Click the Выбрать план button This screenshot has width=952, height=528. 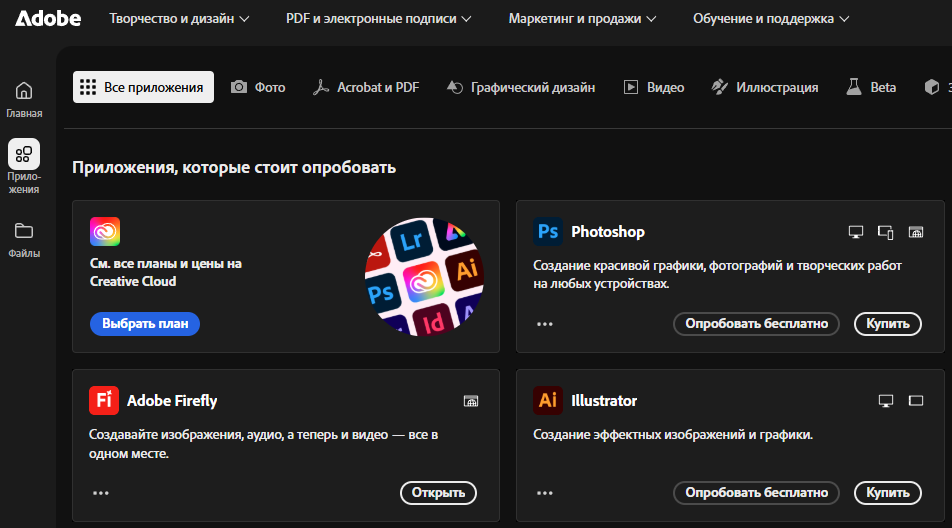pyautogui.click(x=145, y=323)
